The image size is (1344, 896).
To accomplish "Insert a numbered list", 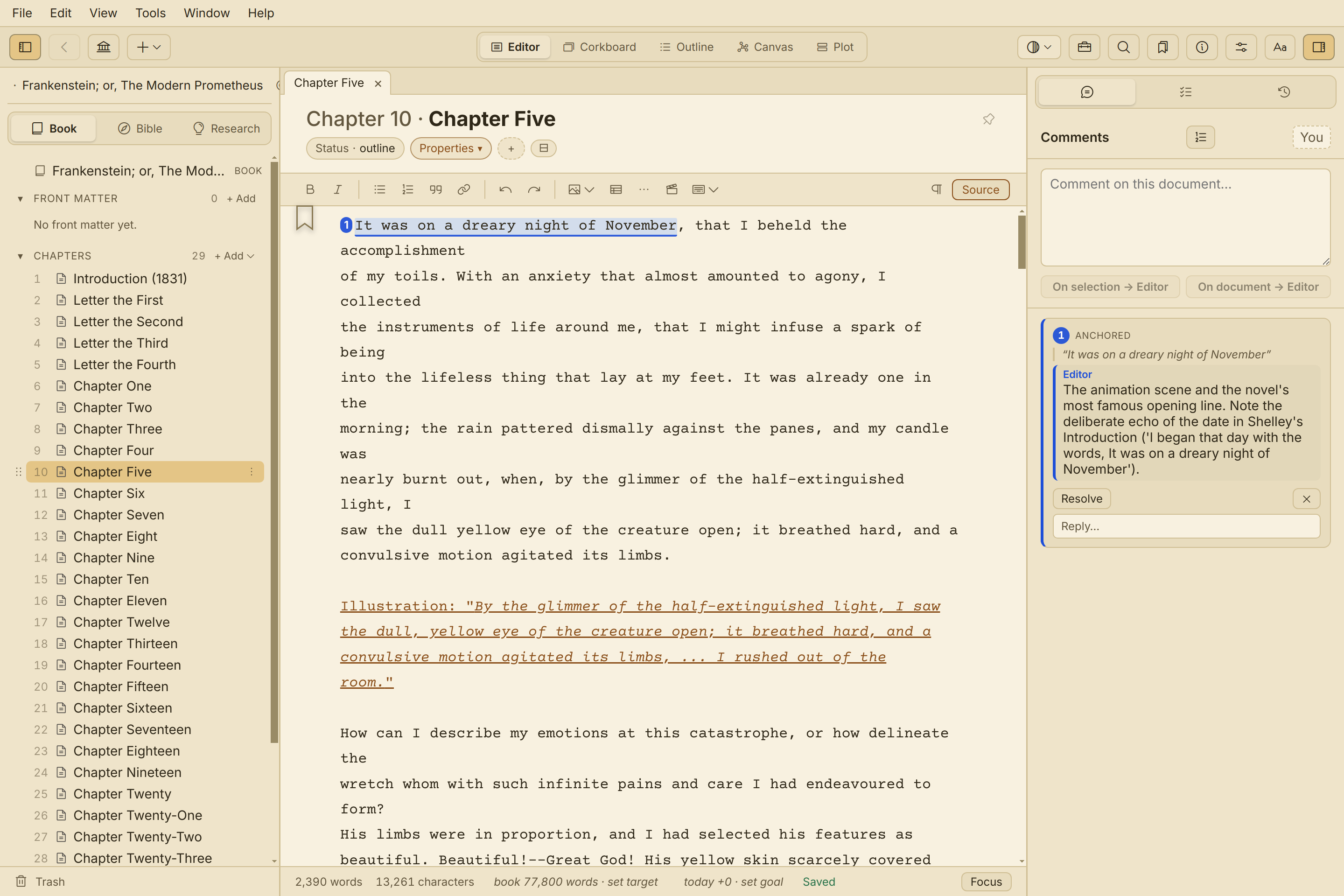I will coord(407,190).
